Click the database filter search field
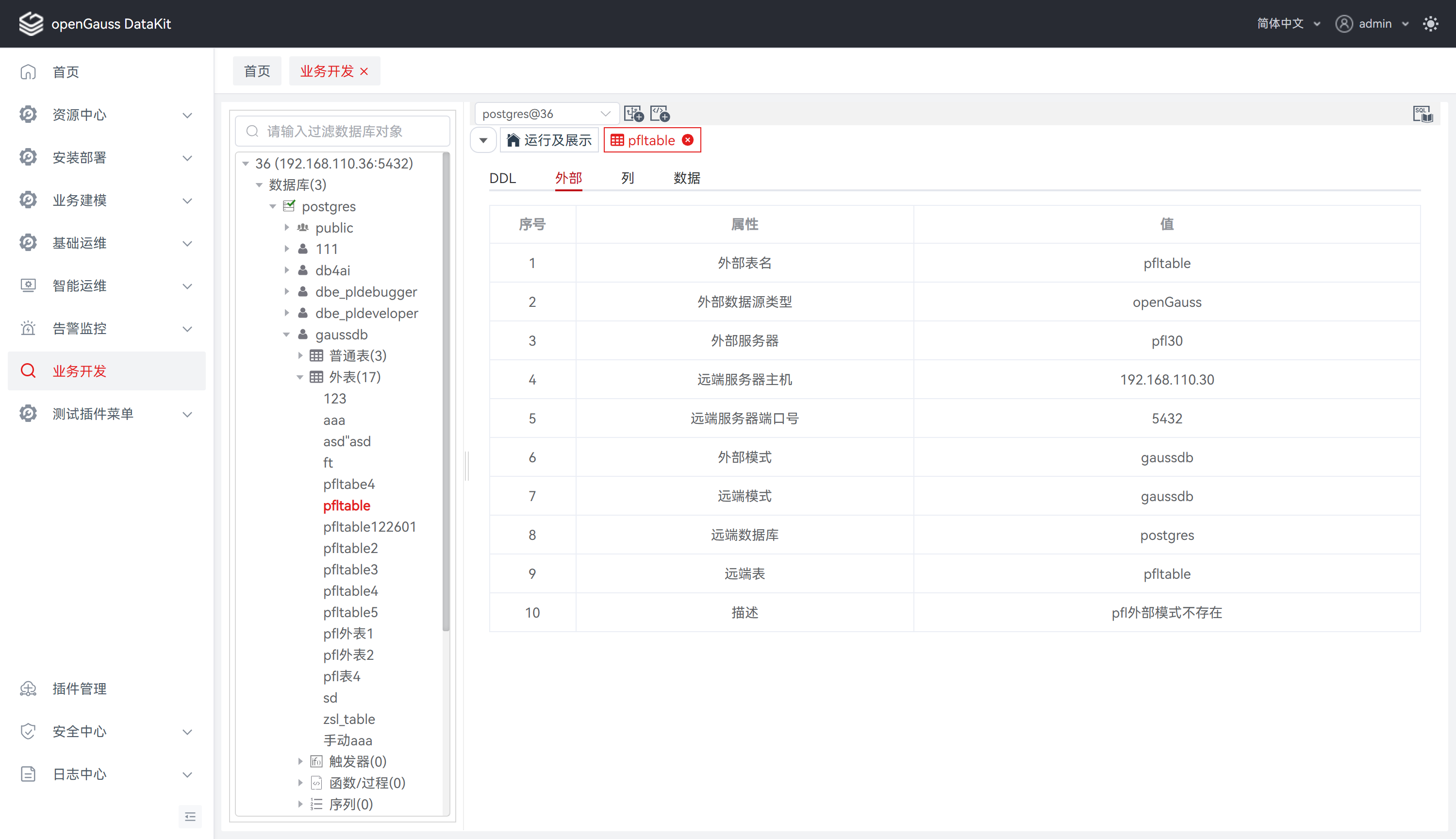 click(x=343, y=132)
